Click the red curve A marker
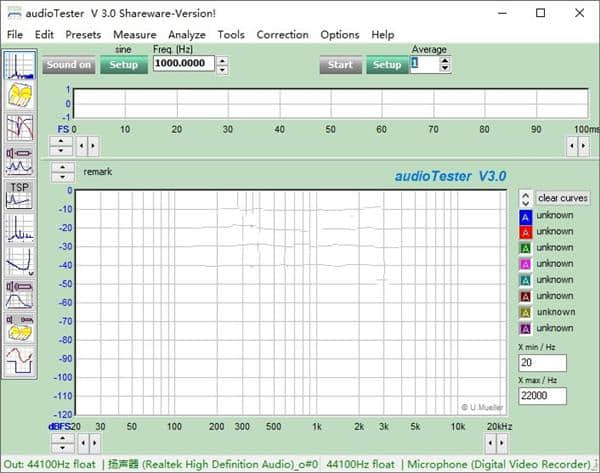Screen dimensions: 600x473 (525, 232)
